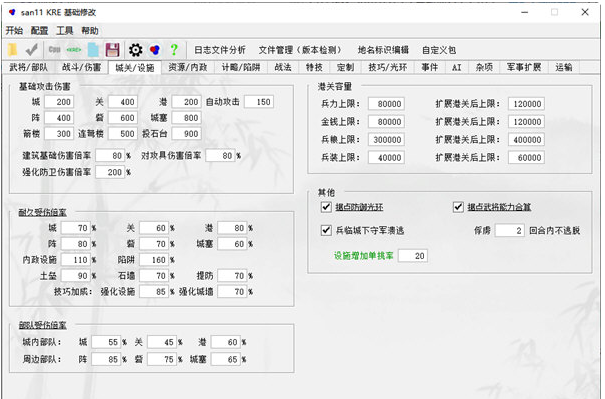Click the yellow folder open icon

point(13,50)
